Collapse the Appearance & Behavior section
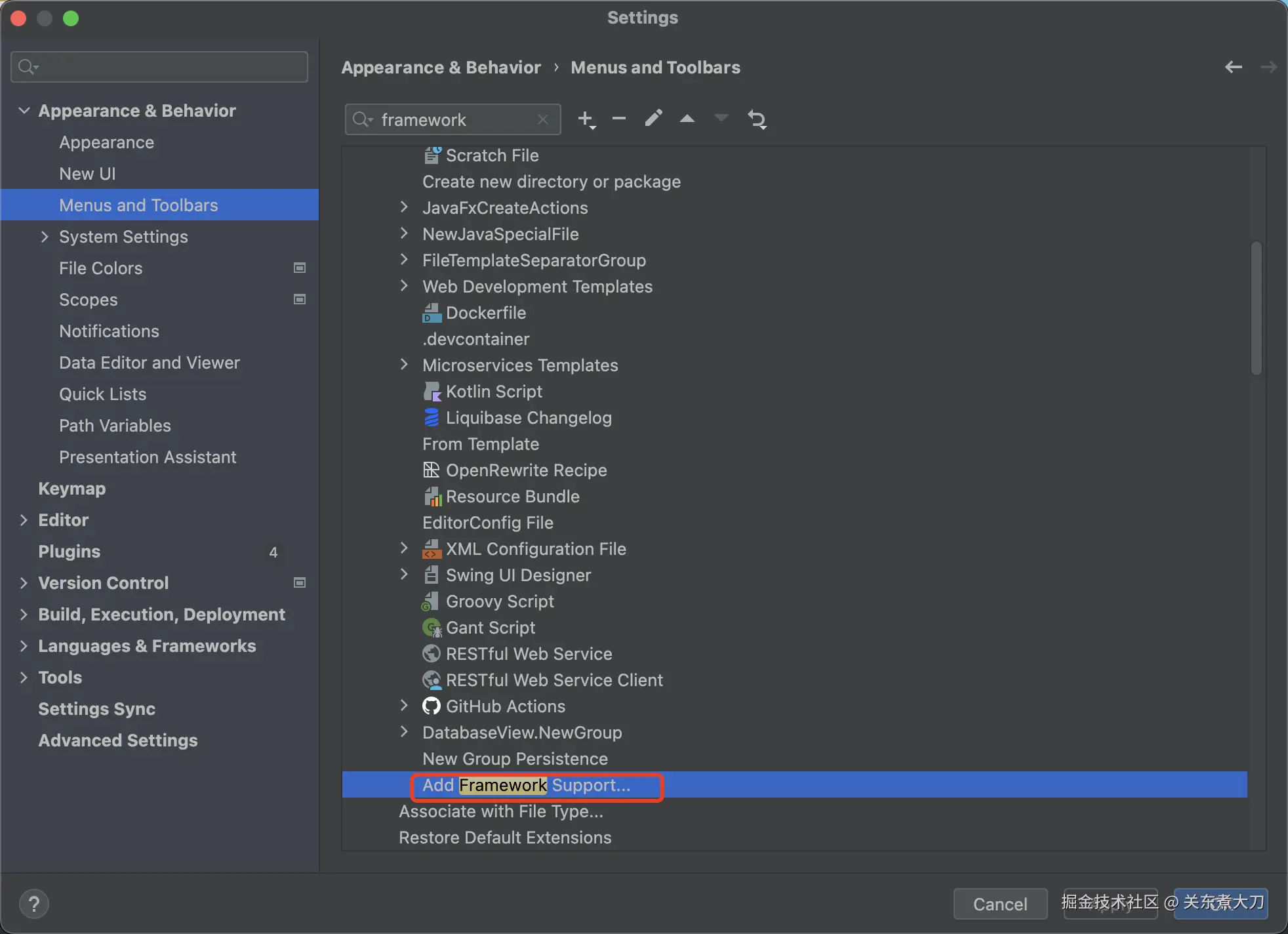The height and width of the screenshot is (934, 1288). point(24,111)
